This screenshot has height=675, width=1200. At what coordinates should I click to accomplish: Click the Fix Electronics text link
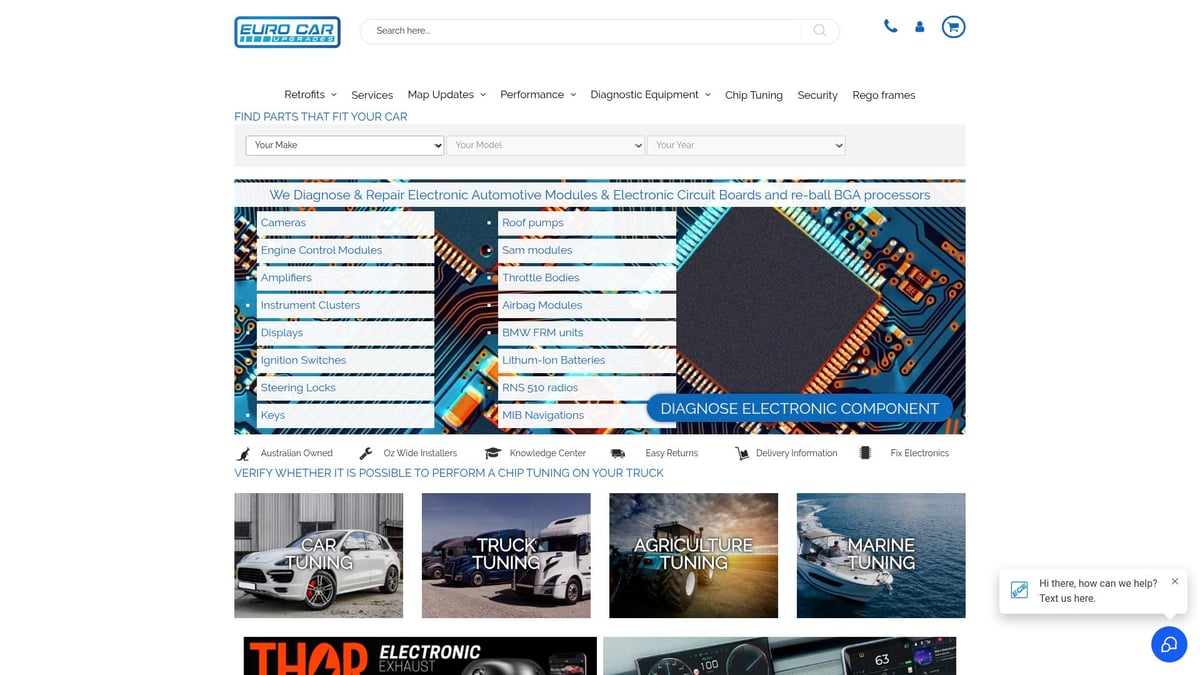(920, 453)
